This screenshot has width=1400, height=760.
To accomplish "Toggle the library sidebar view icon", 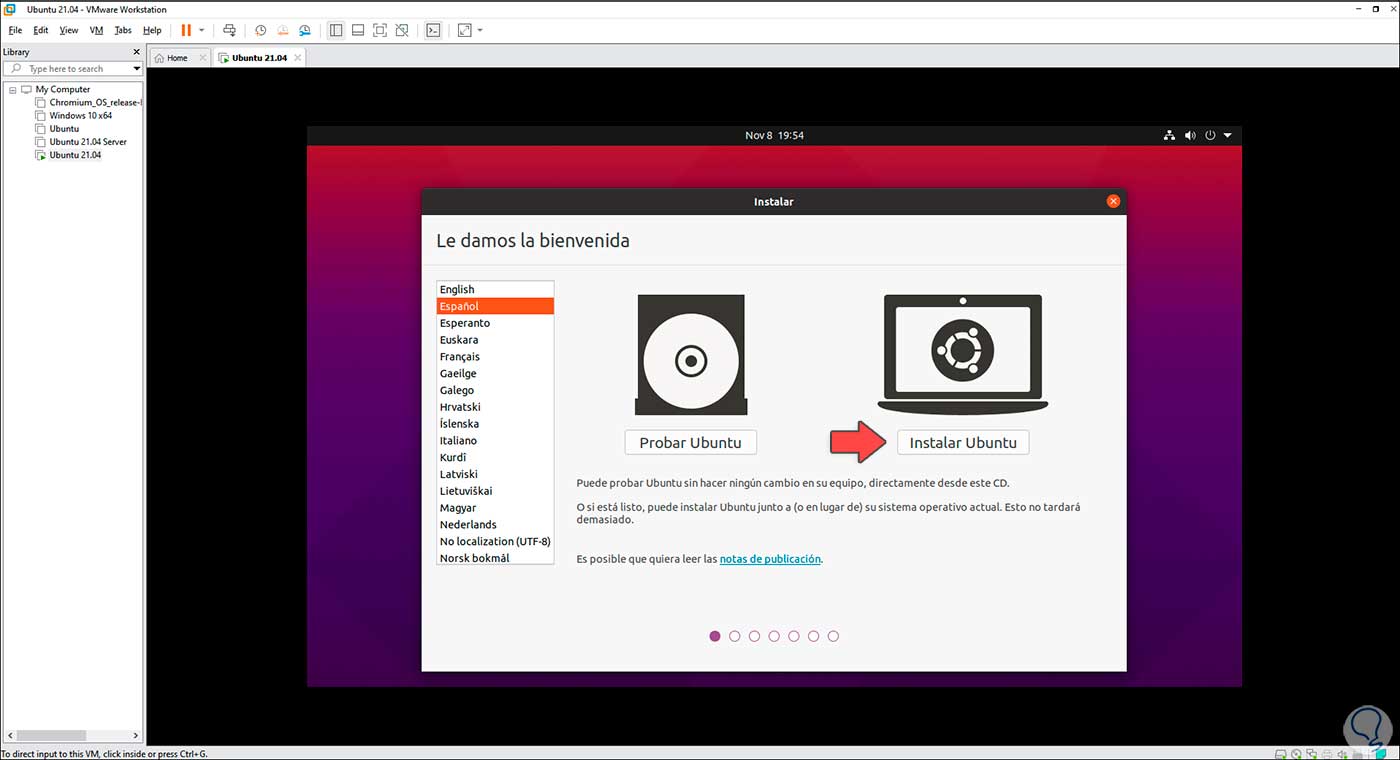I will click(336, 30).
